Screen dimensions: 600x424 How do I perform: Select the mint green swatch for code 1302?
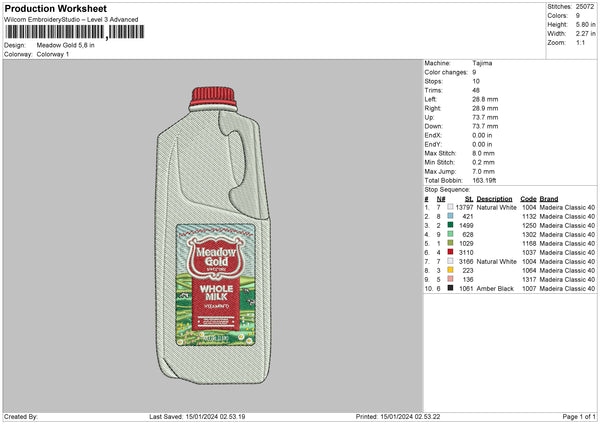450,234
